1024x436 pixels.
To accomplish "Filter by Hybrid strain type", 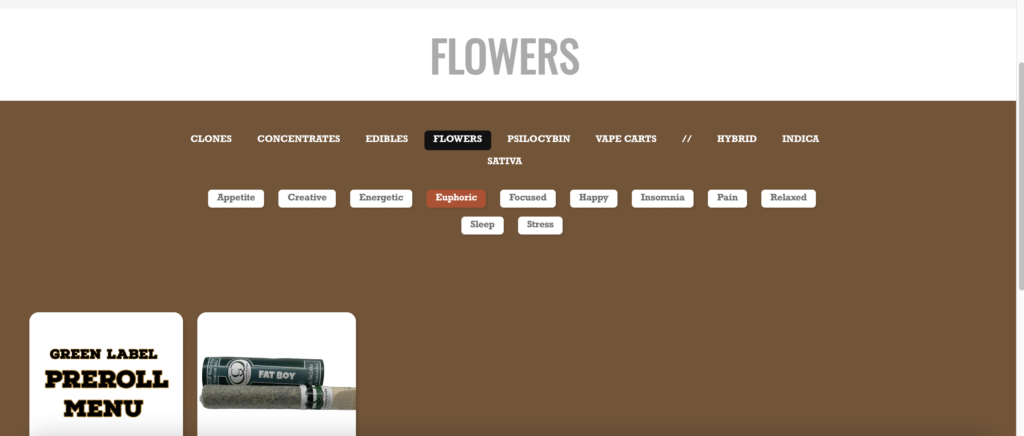I will pyautogui.click(x=736, y=139).
